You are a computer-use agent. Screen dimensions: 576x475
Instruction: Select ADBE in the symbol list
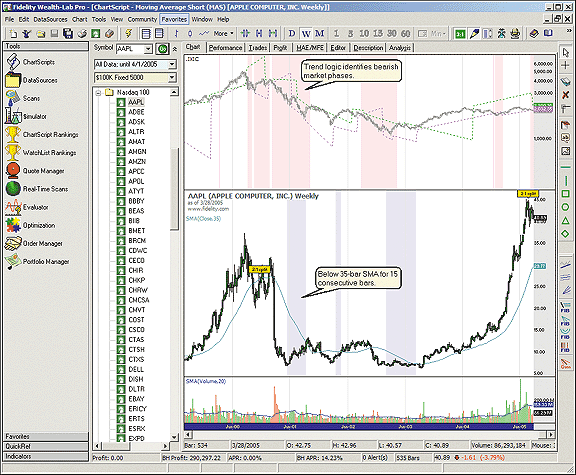pyautogui.click(x=136, y=112)
